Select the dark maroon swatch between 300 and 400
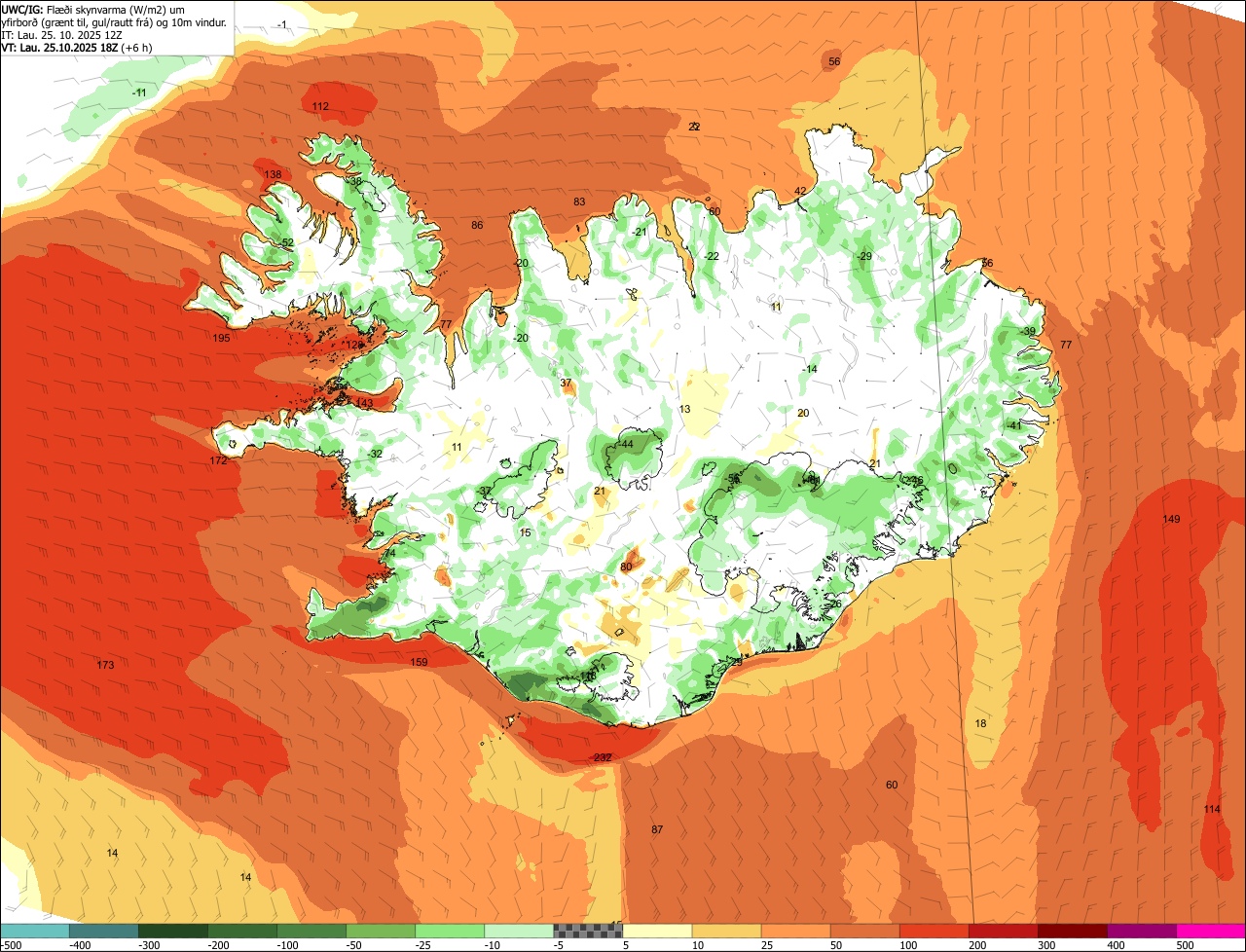This screenshot has height=952, width=1246. [1072, 932]
